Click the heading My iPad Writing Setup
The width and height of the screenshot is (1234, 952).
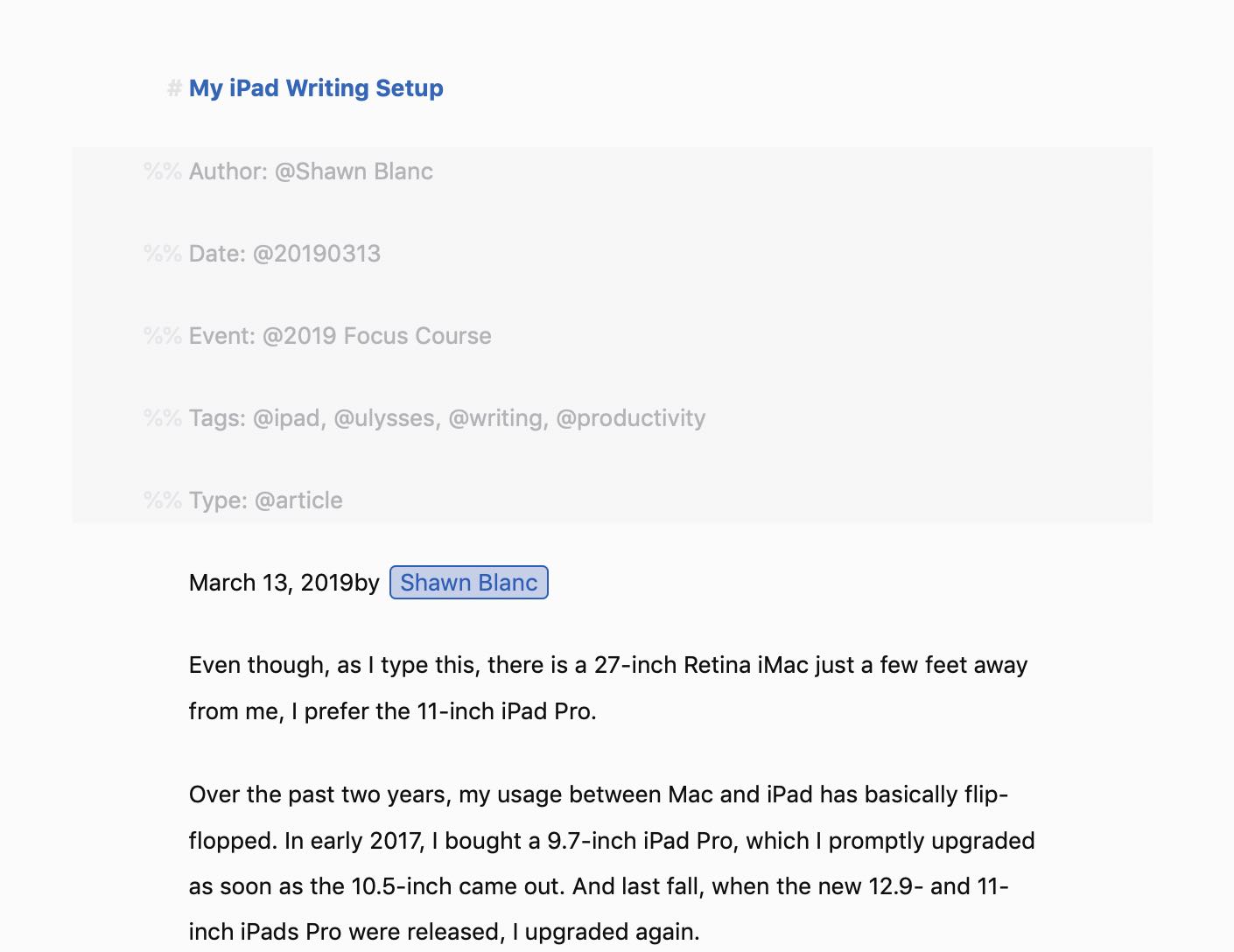[x=316, y=88]
